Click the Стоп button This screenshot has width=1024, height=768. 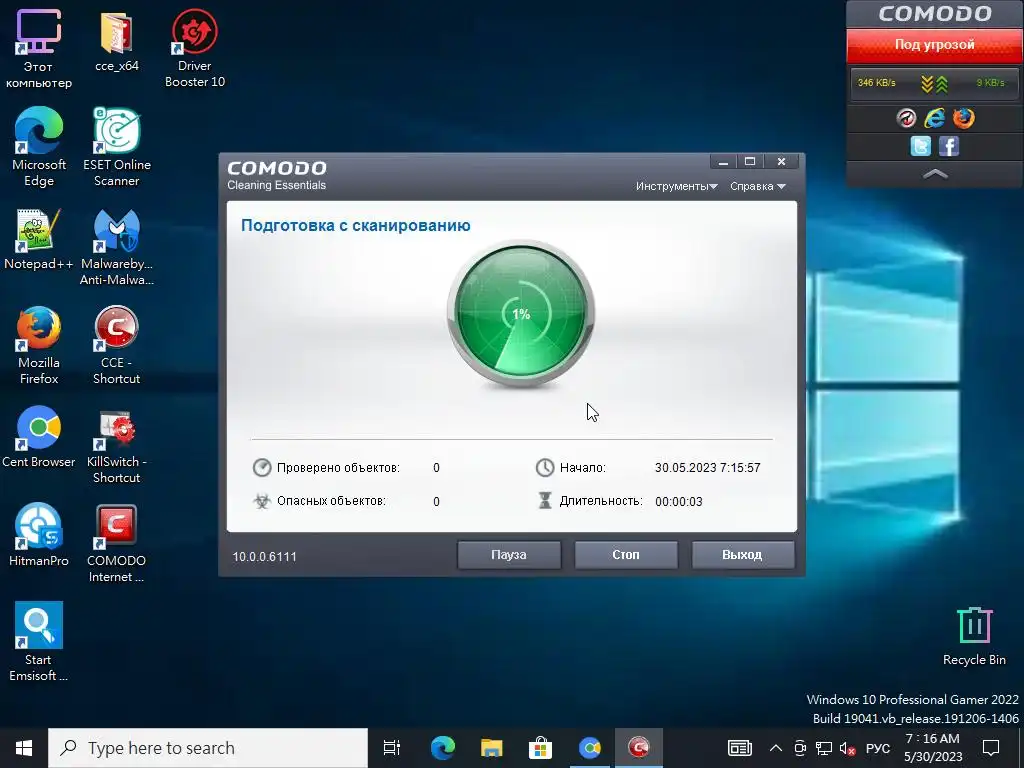(626, 554)
